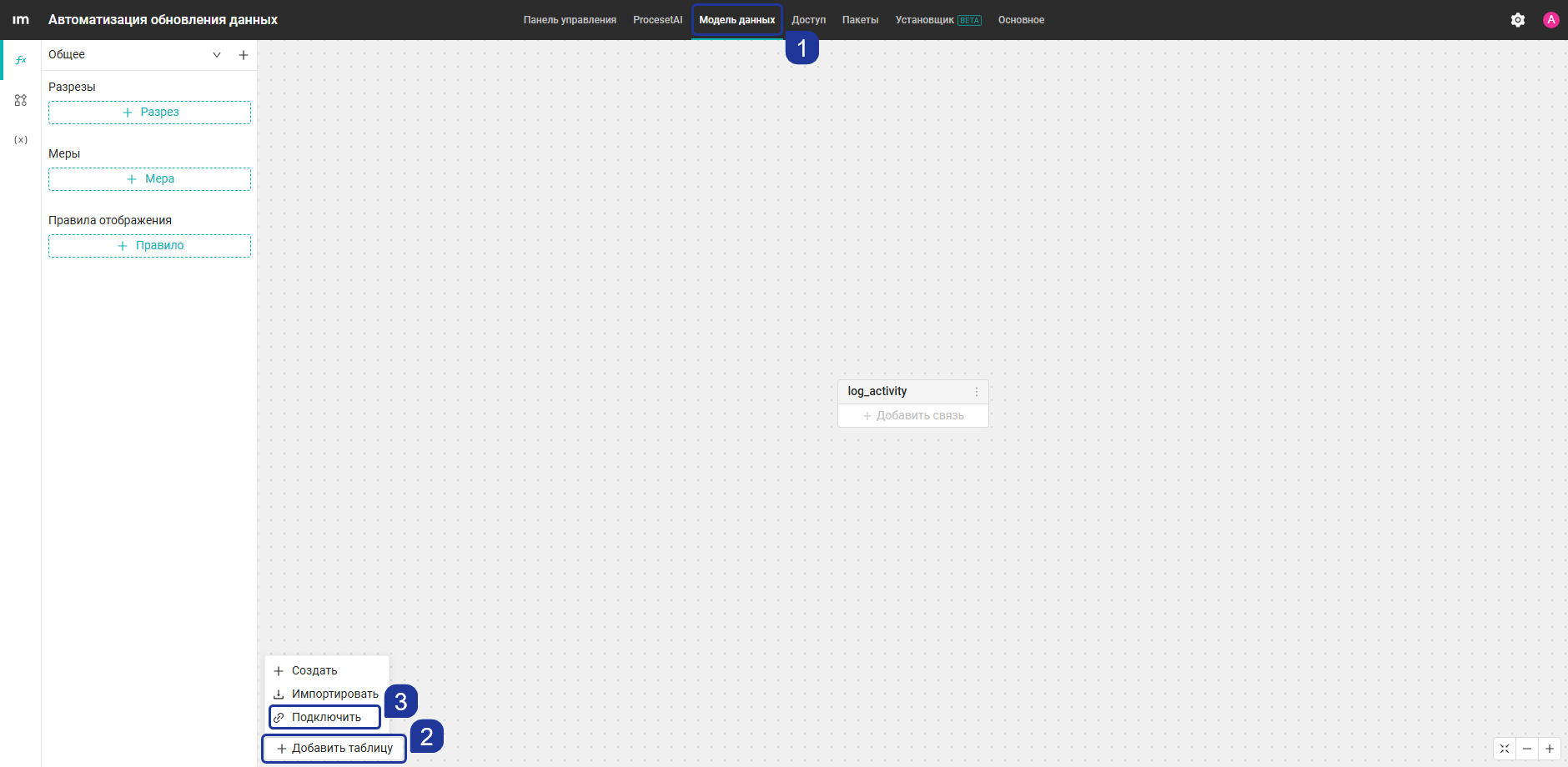Open the Установщик BETA tab
This screenshot has width=1568, height=767.
tap(938, 20)
